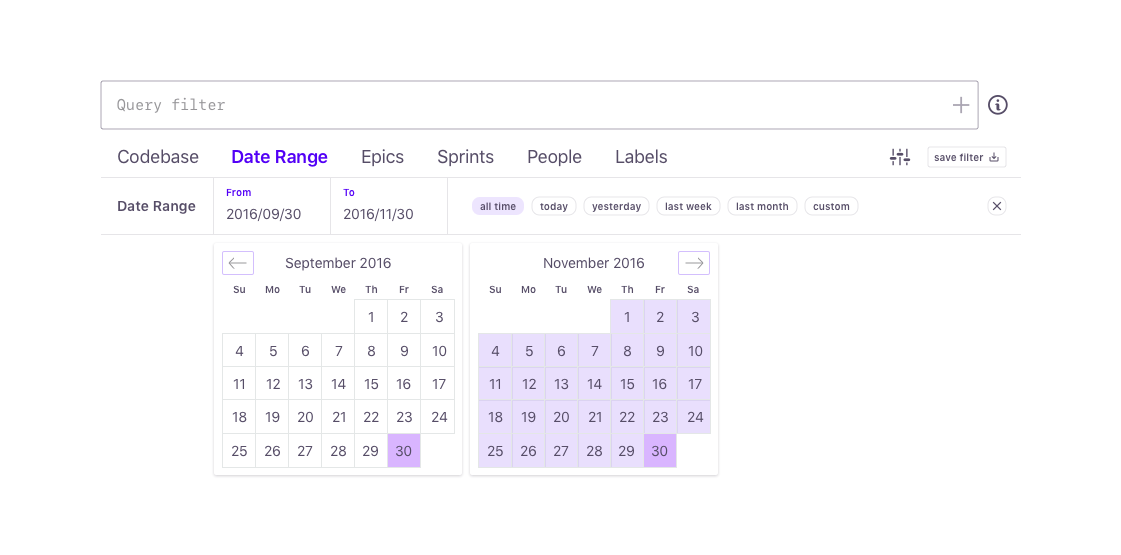The height and width of the screenshot is (555, 1121).
Task: Click the save filter button
Action: 966,157
